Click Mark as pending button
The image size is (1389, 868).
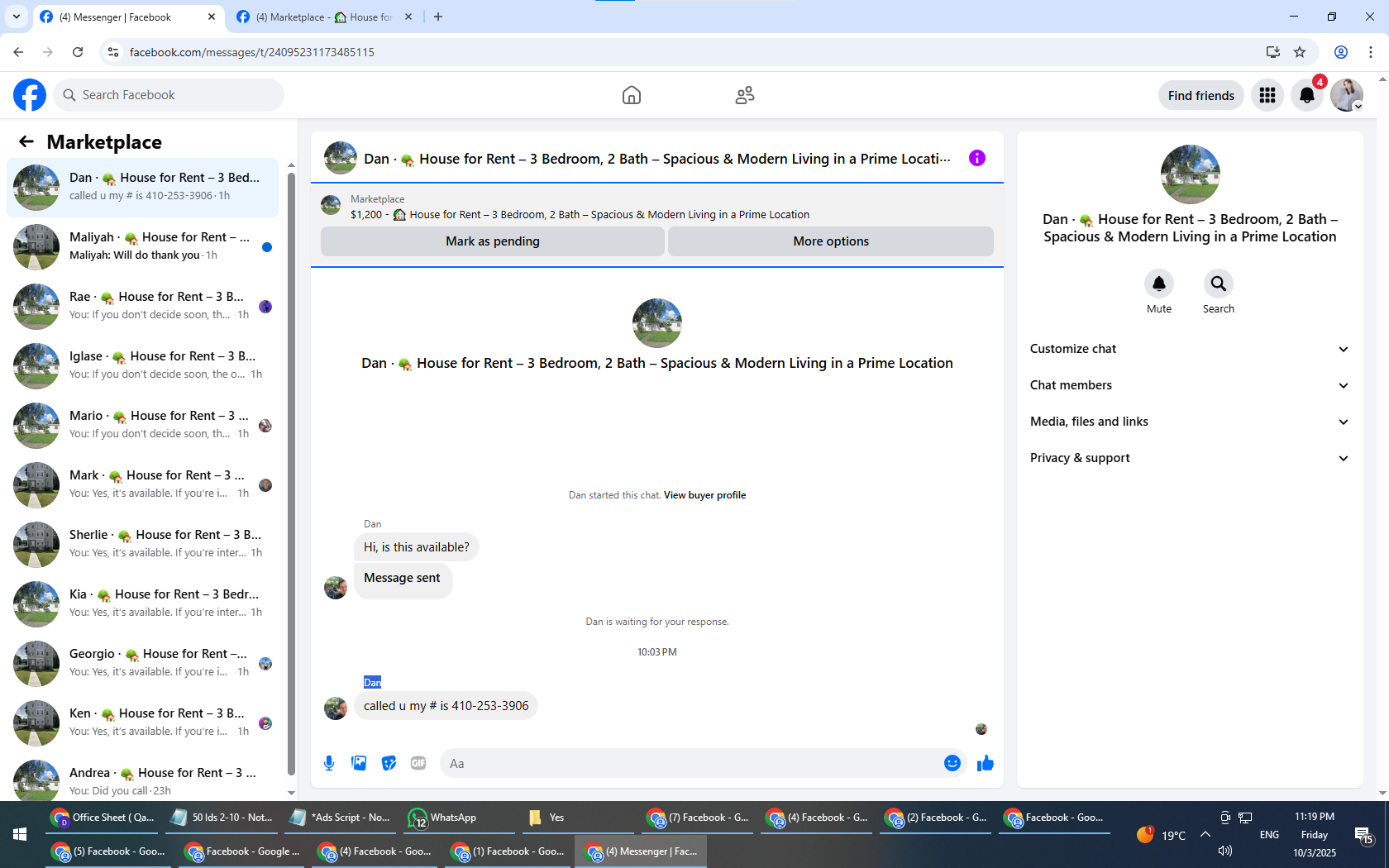[x=493, y=241]
